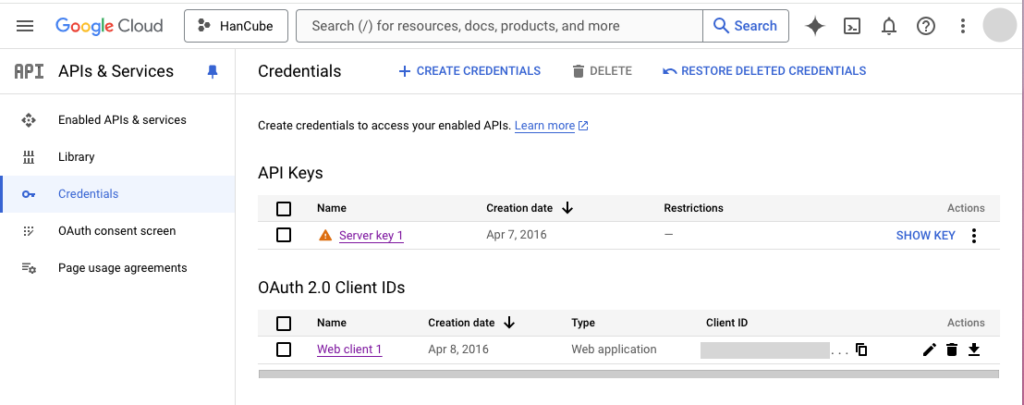Unpin APIs & Services with pin icon
1024x405 pixels.
coord(212,72)
